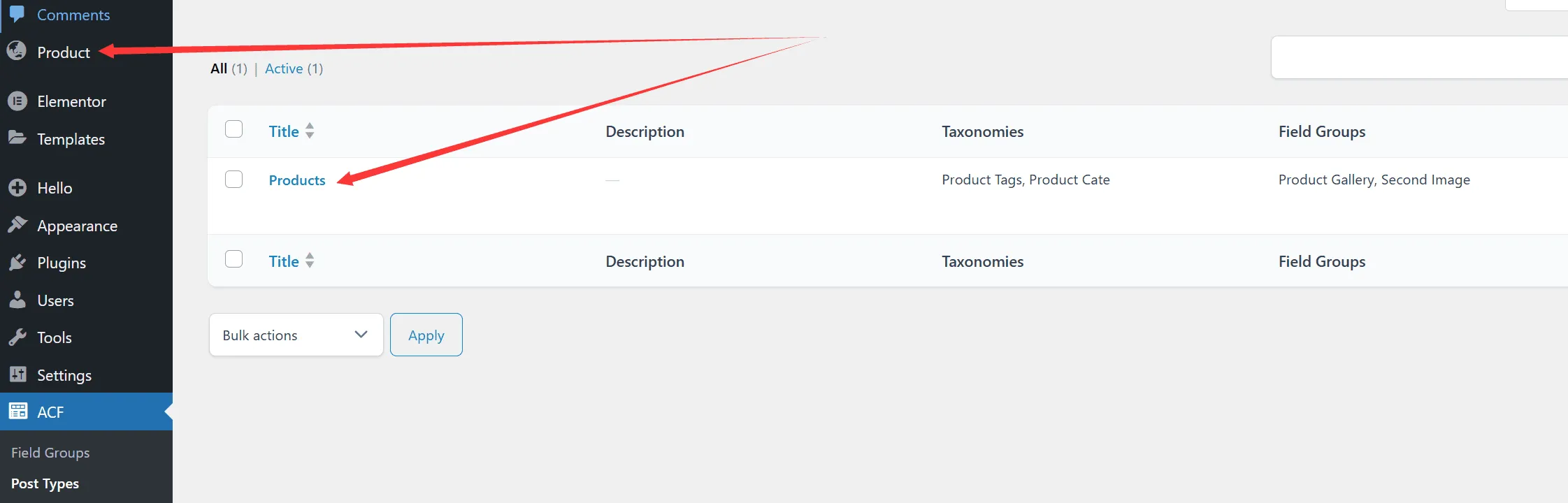This screenshot has height=503, width=1568.
Task: Click the Tools wrench icon
Action: pyautogui.click(x=17, y=337)
